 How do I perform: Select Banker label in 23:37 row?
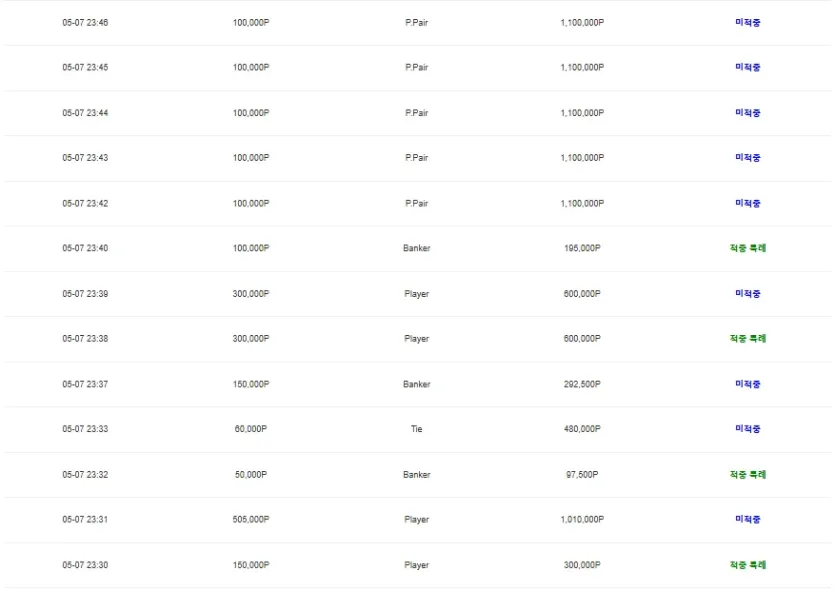[416, 384]
